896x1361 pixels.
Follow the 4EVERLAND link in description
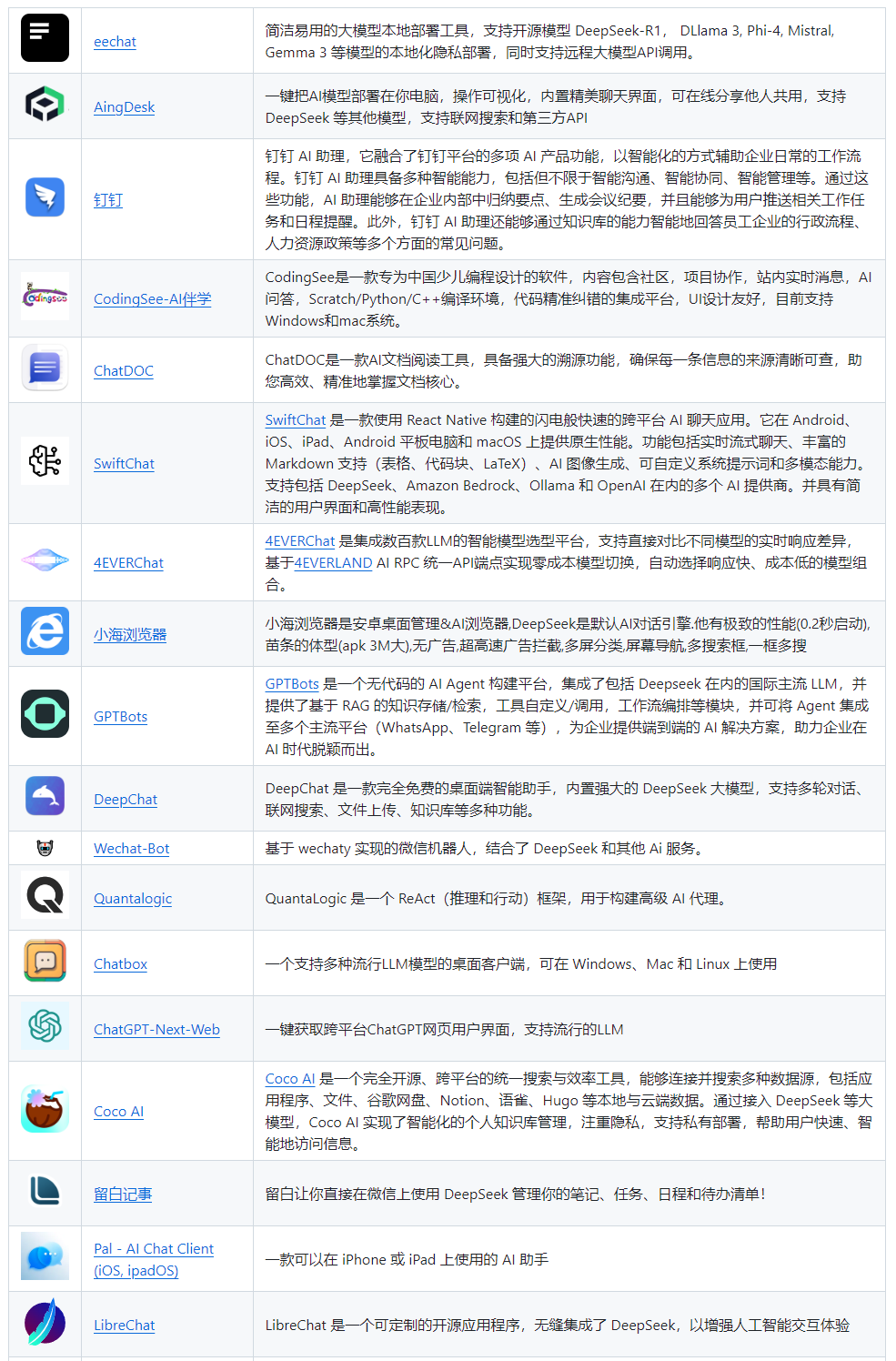[x=334, y=563]
